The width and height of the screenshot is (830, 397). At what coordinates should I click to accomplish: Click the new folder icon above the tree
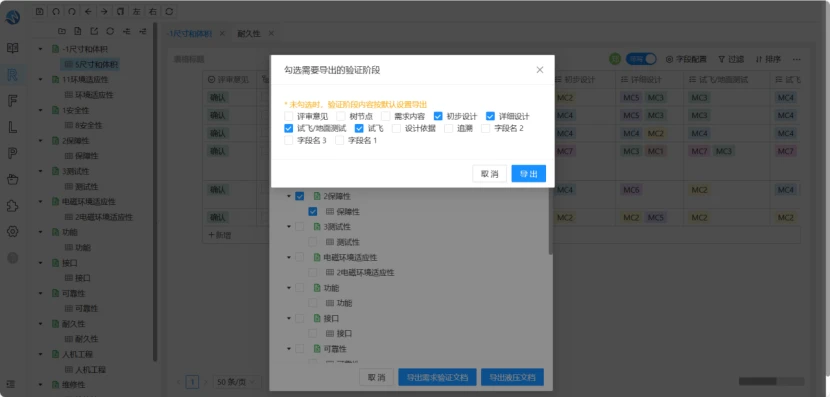point(61,31)
